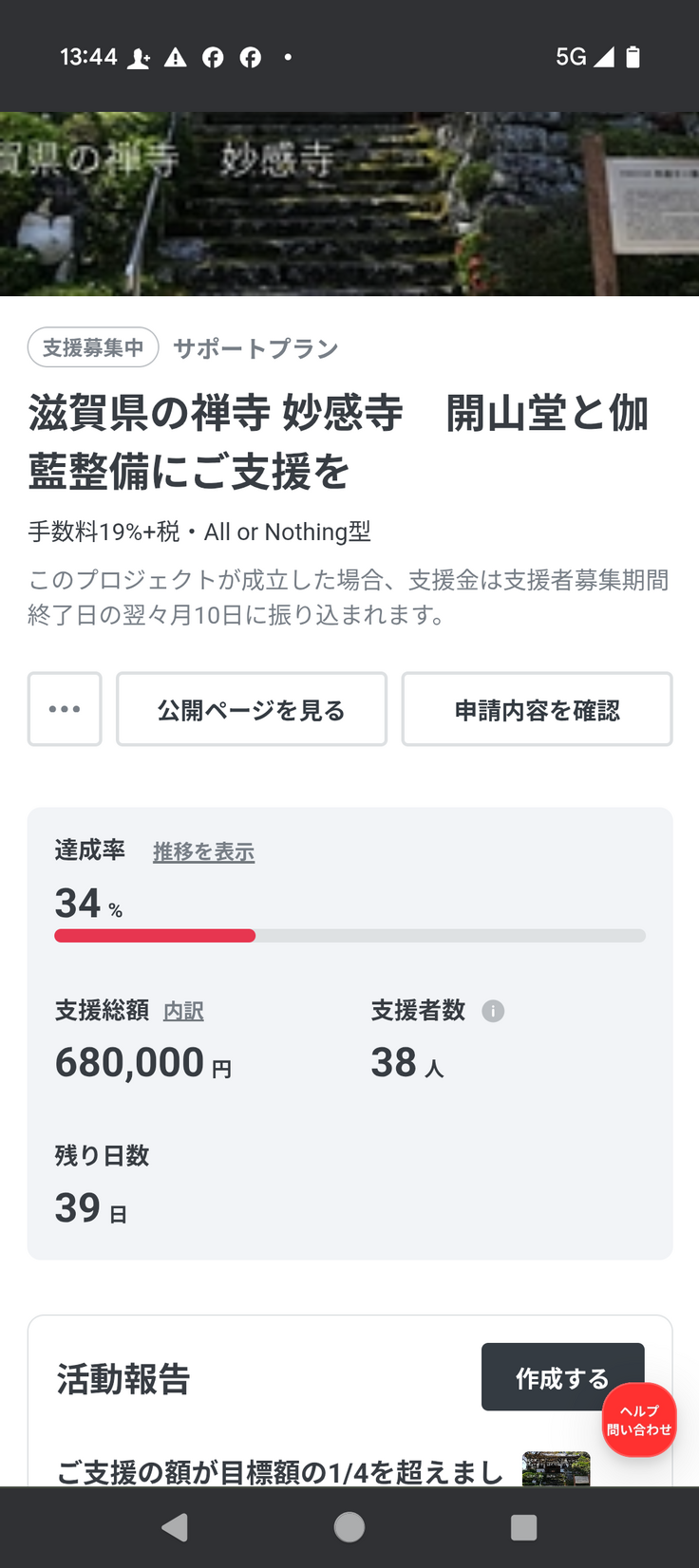Open the three-dot more options menu

click(x=65, y=709)
